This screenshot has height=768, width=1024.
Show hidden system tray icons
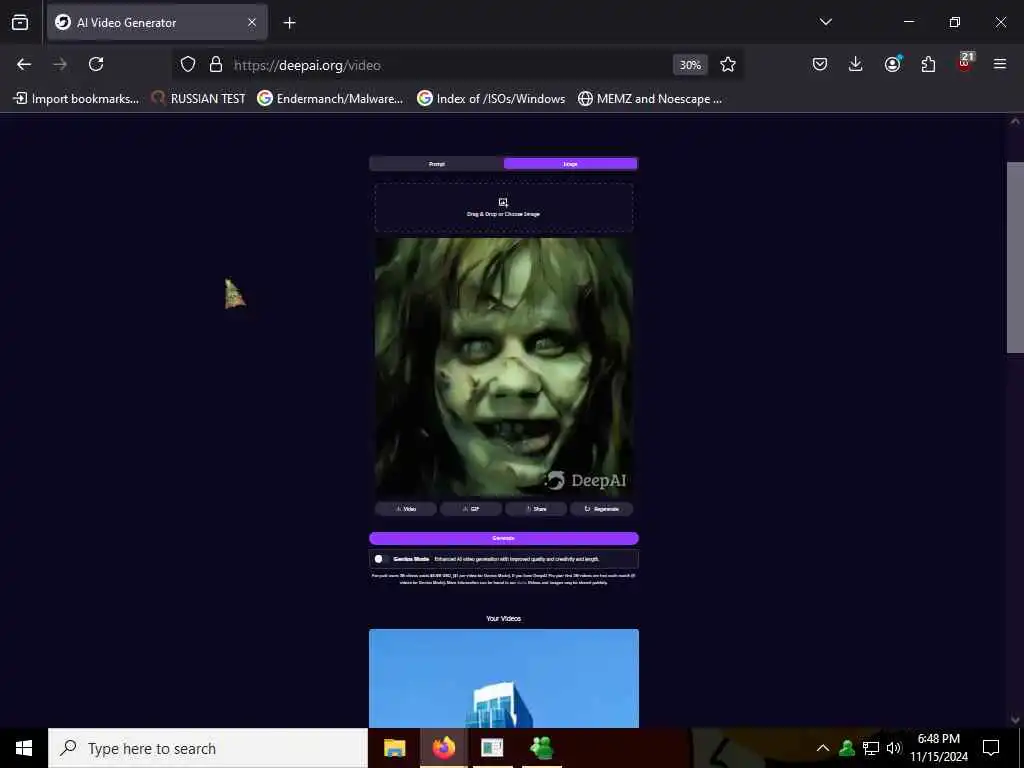(x=822, y=748)
